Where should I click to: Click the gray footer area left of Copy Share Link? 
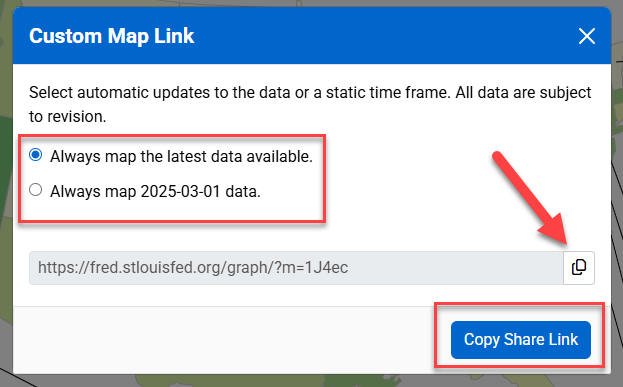222,340
